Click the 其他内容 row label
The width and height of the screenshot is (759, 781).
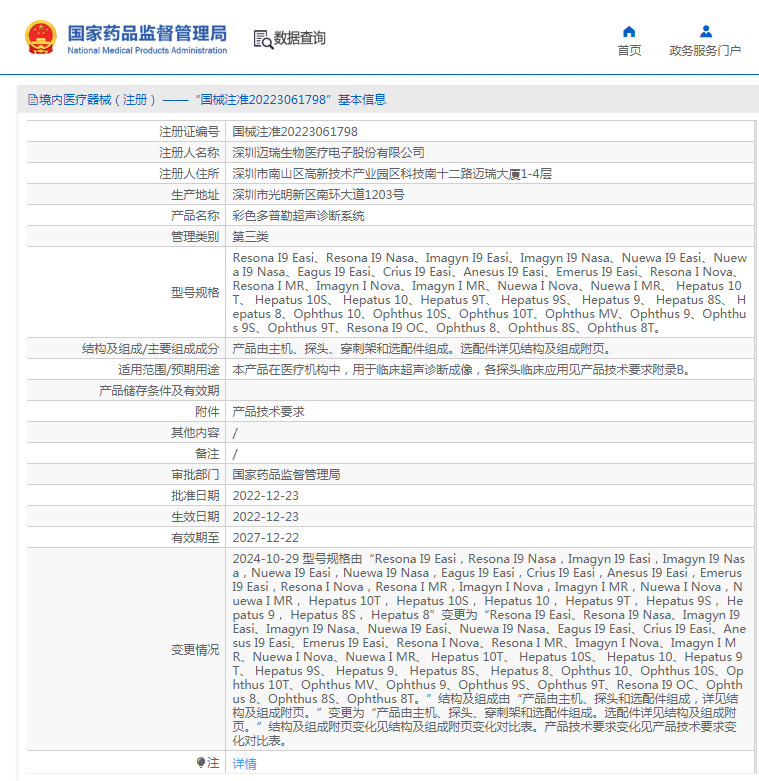coord(195,432)
